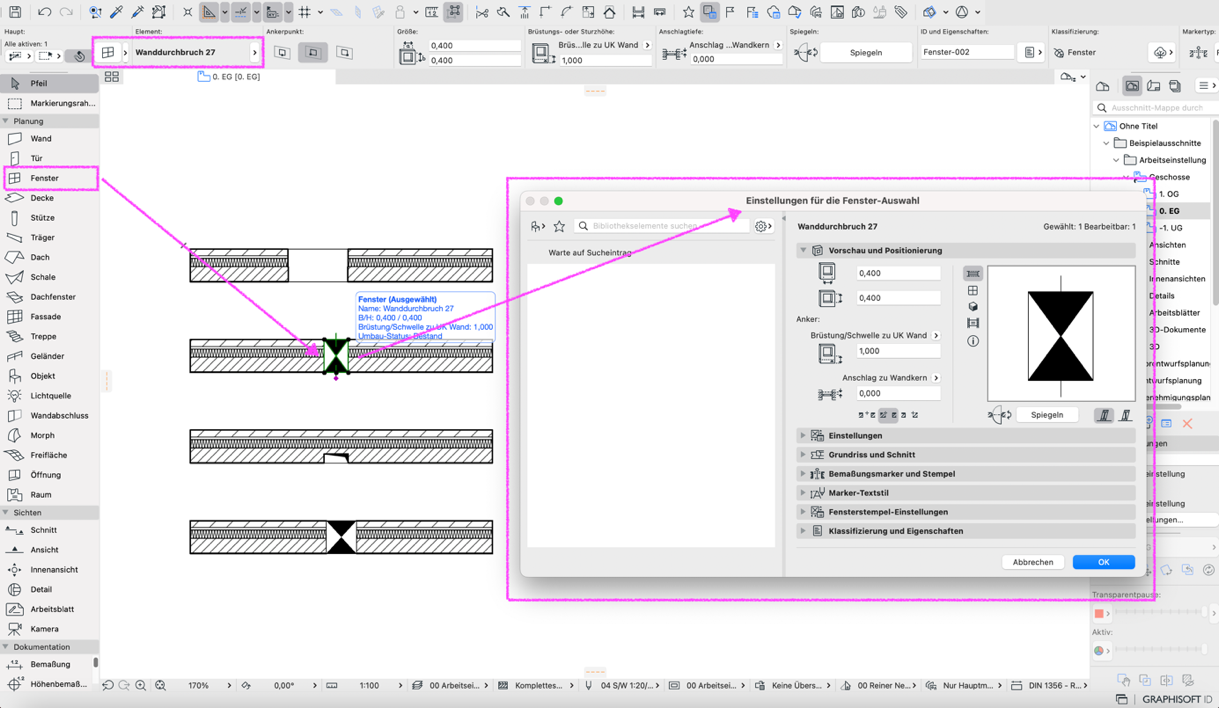Open Wanddurchbruch 27 element chooser arrow

click(255, 52)
